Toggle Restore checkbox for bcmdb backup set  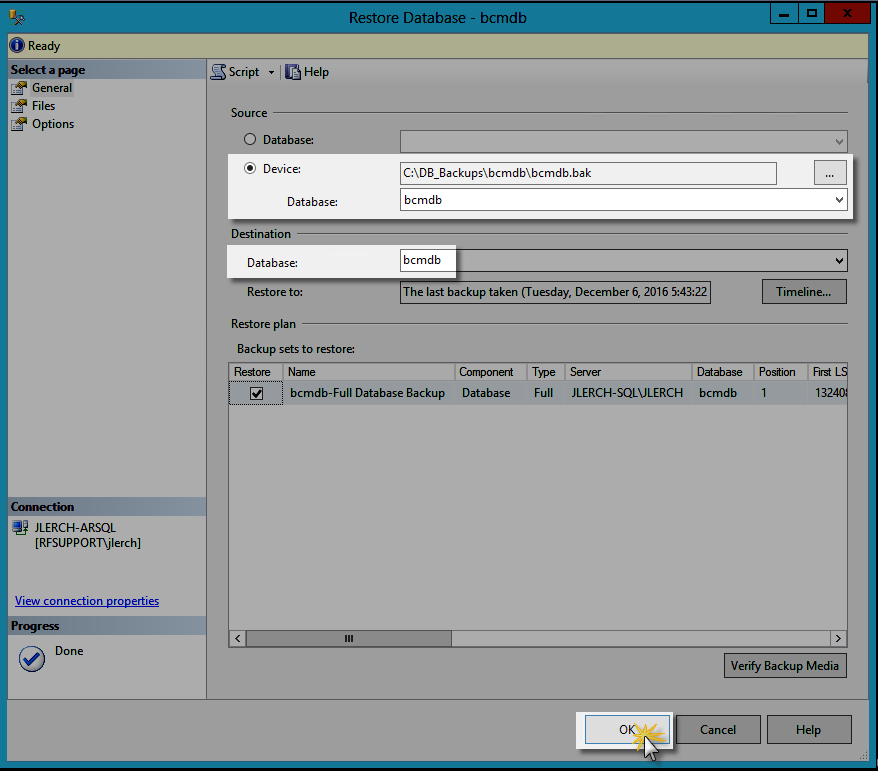(257, 394)
